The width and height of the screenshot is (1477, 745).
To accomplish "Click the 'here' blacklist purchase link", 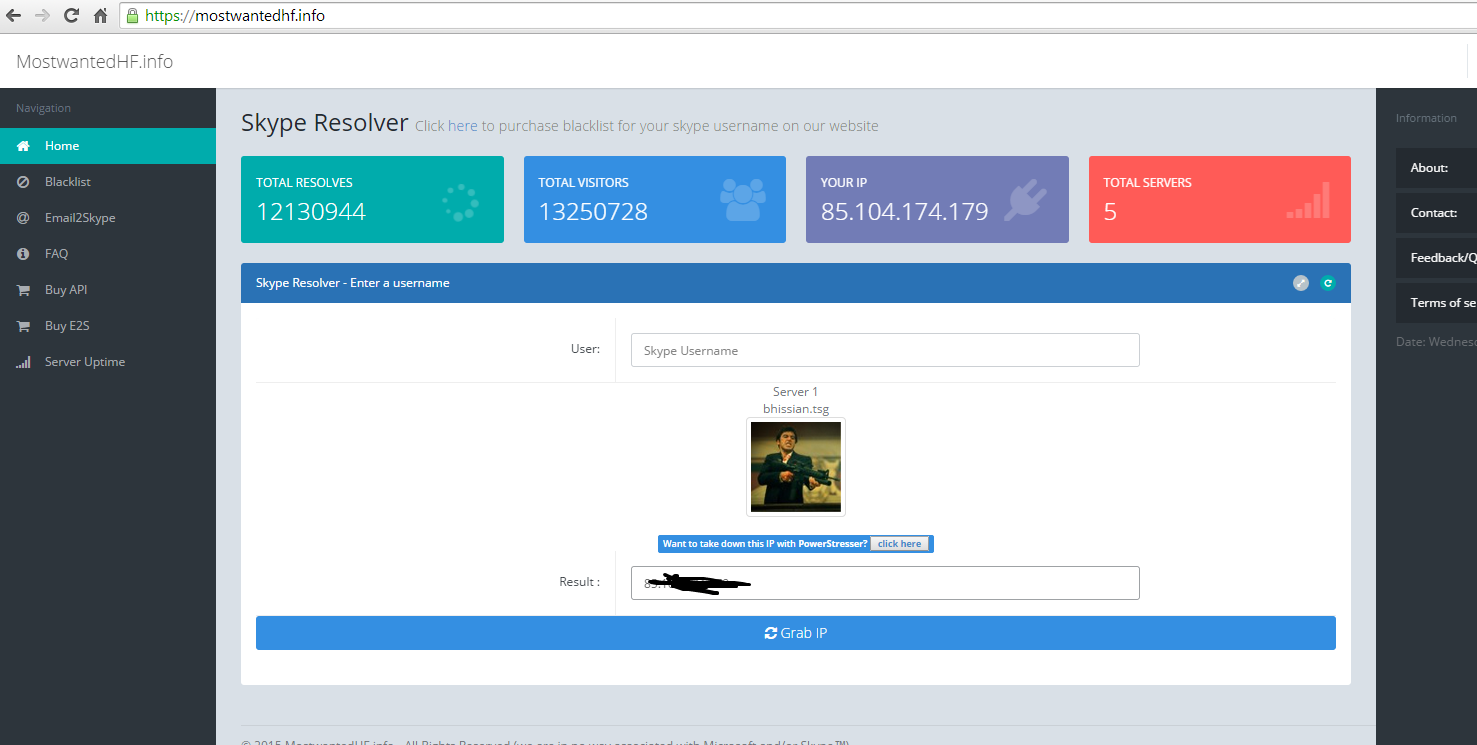I will (463, 126).
